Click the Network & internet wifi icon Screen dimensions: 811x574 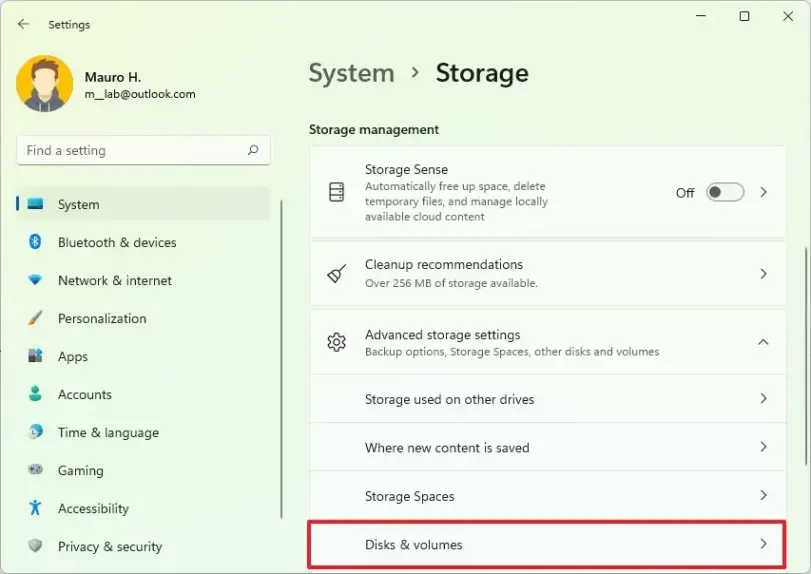click(36, 280)
